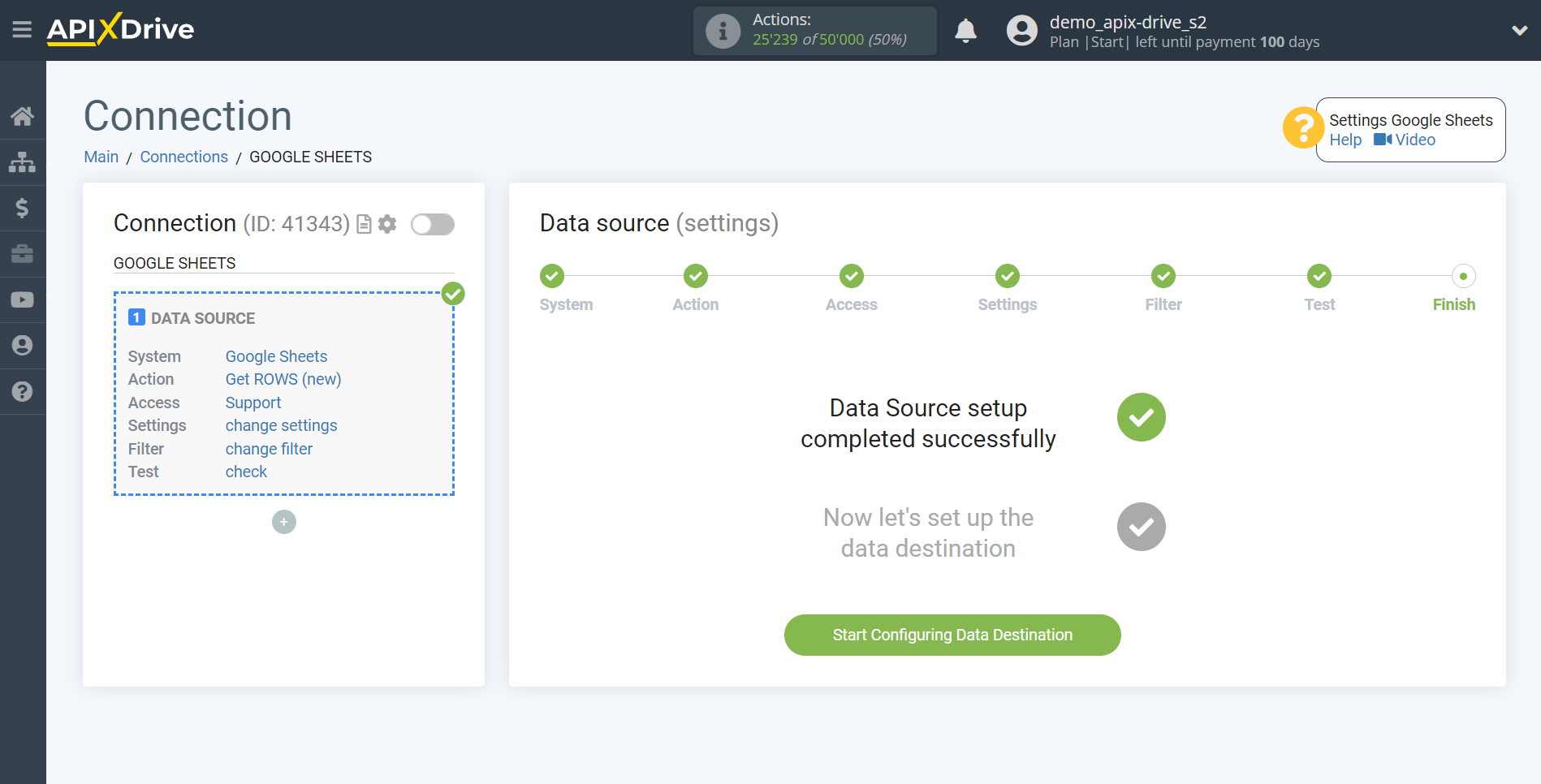Expand new block using the plus button below Data Source
Viewport: 1541px width, 784px height.
click(x=283, y=522)
